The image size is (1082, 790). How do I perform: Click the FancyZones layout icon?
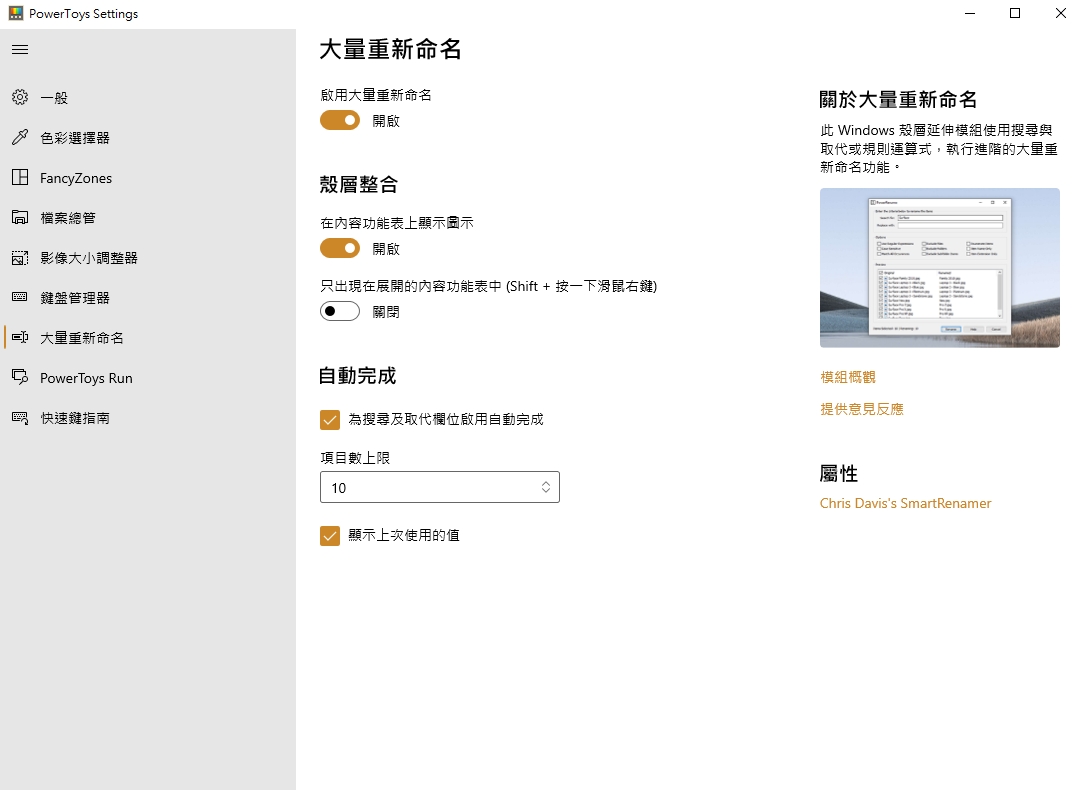tap(20, 177)
